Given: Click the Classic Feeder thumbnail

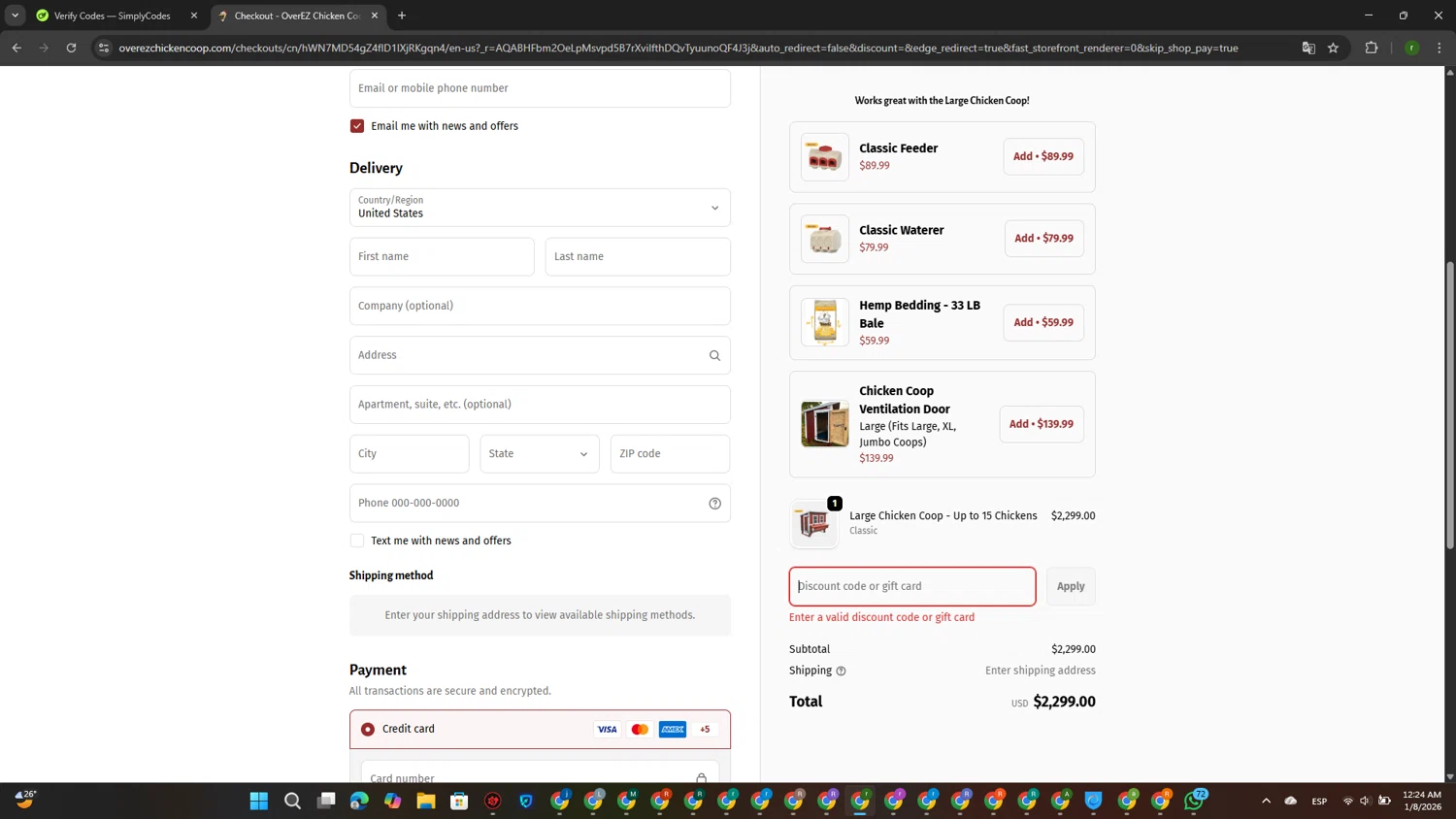Looking at the screenshot, I should click(x=825, y=156).
